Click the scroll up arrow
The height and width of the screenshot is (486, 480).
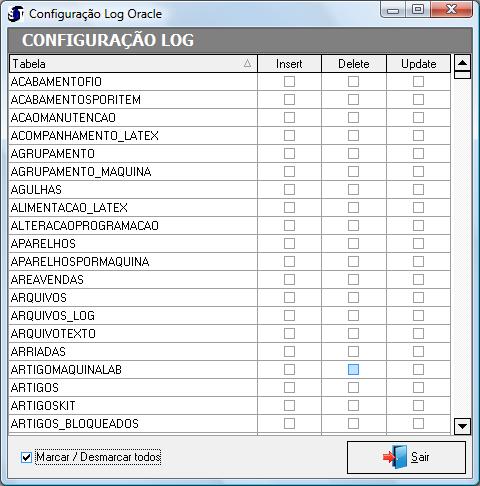[462, 63]
